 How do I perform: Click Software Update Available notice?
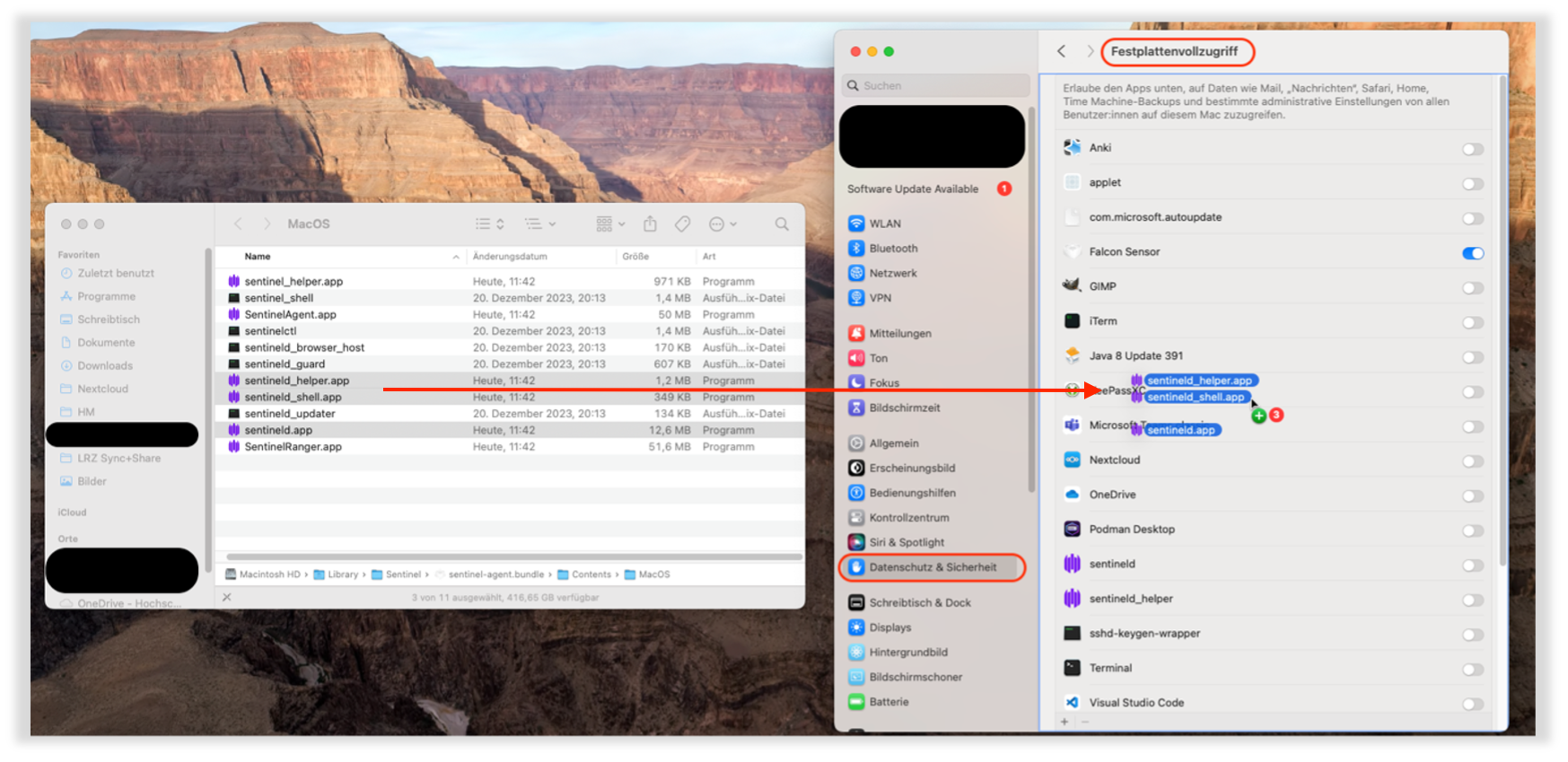point(913,189)
